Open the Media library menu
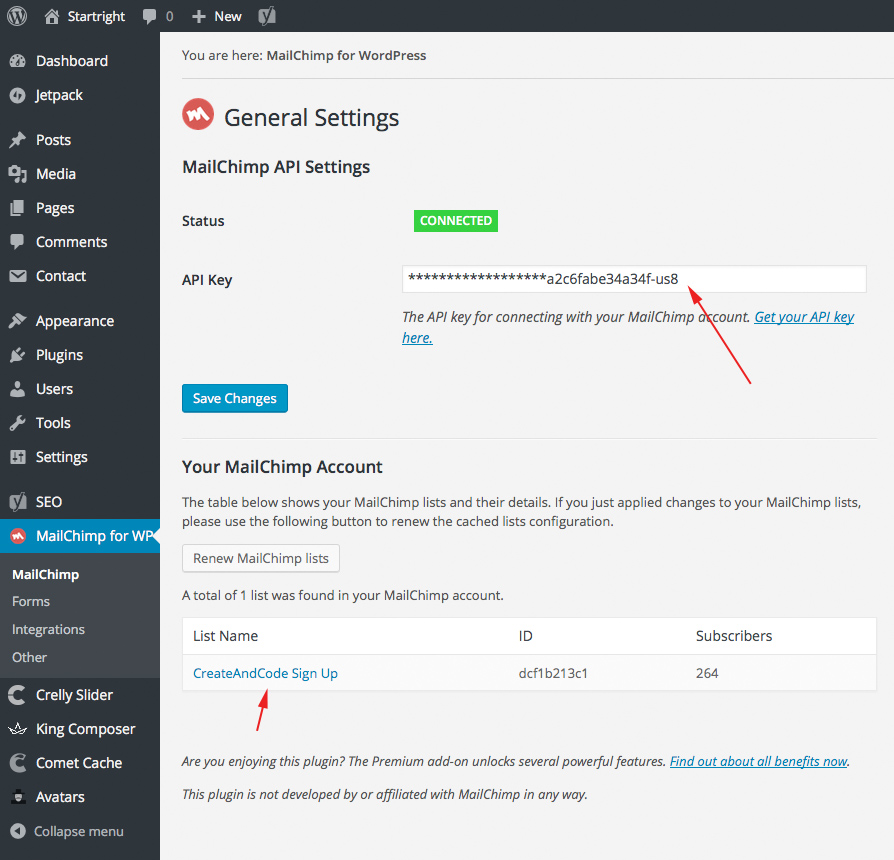 click(x=56, y=174)
